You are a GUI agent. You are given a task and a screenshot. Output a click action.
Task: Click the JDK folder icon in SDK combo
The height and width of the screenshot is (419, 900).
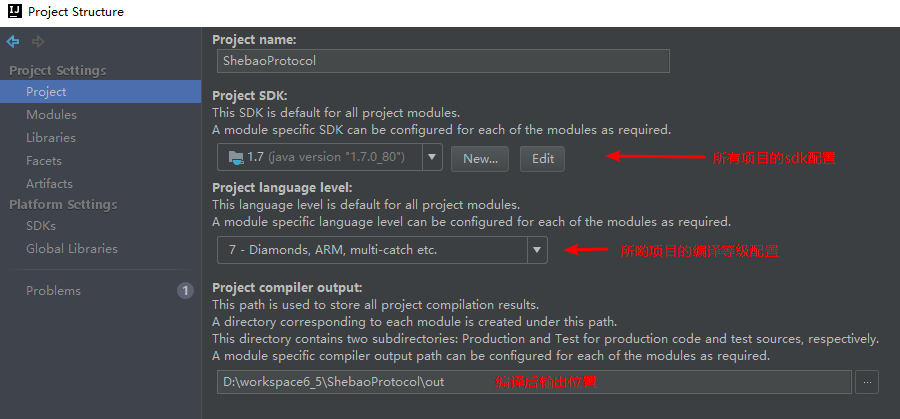pyautogui.click(x=235, y=157)
